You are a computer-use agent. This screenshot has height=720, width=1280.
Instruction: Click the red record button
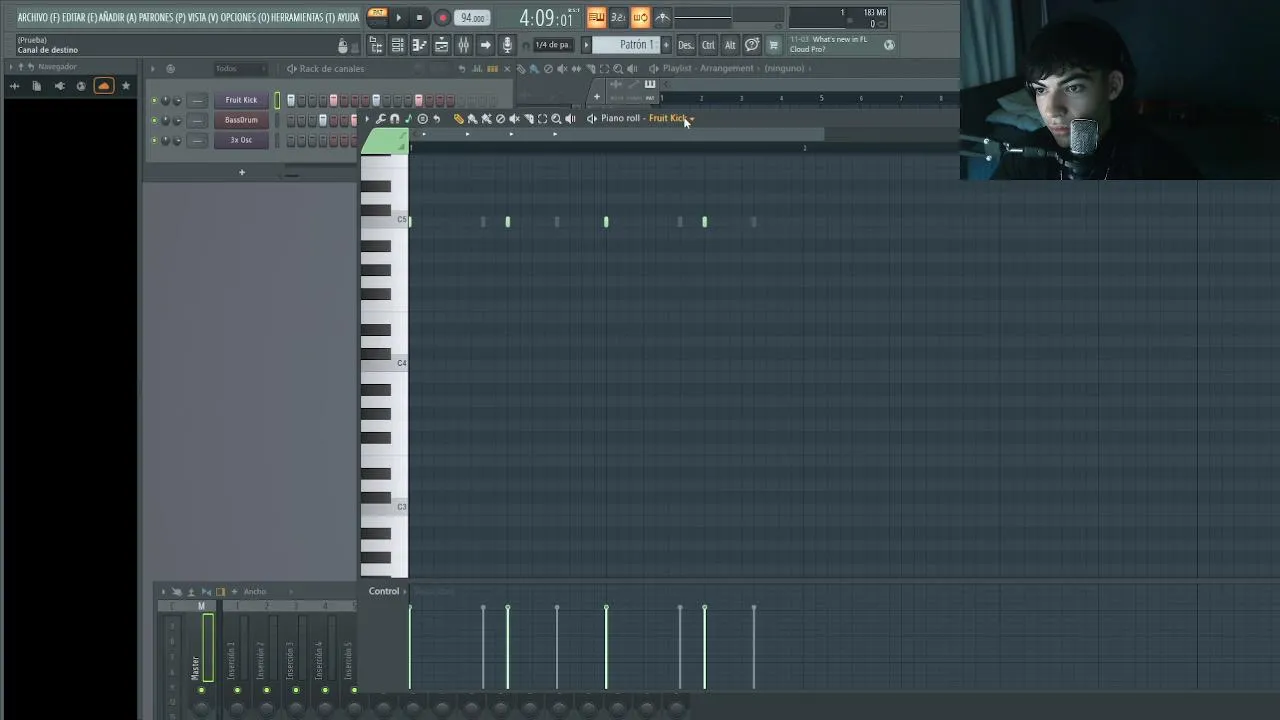tap(442, 18)
